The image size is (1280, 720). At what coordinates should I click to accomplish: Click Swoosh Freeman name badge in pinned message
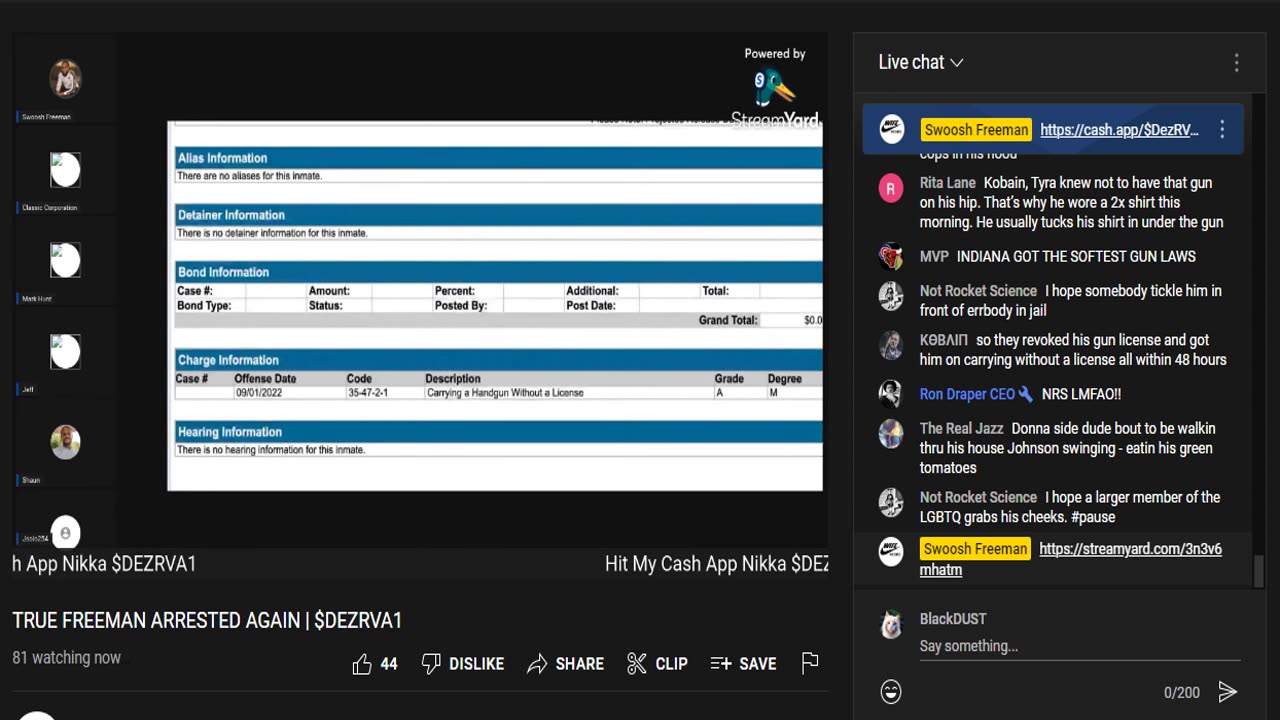point(976,130)
